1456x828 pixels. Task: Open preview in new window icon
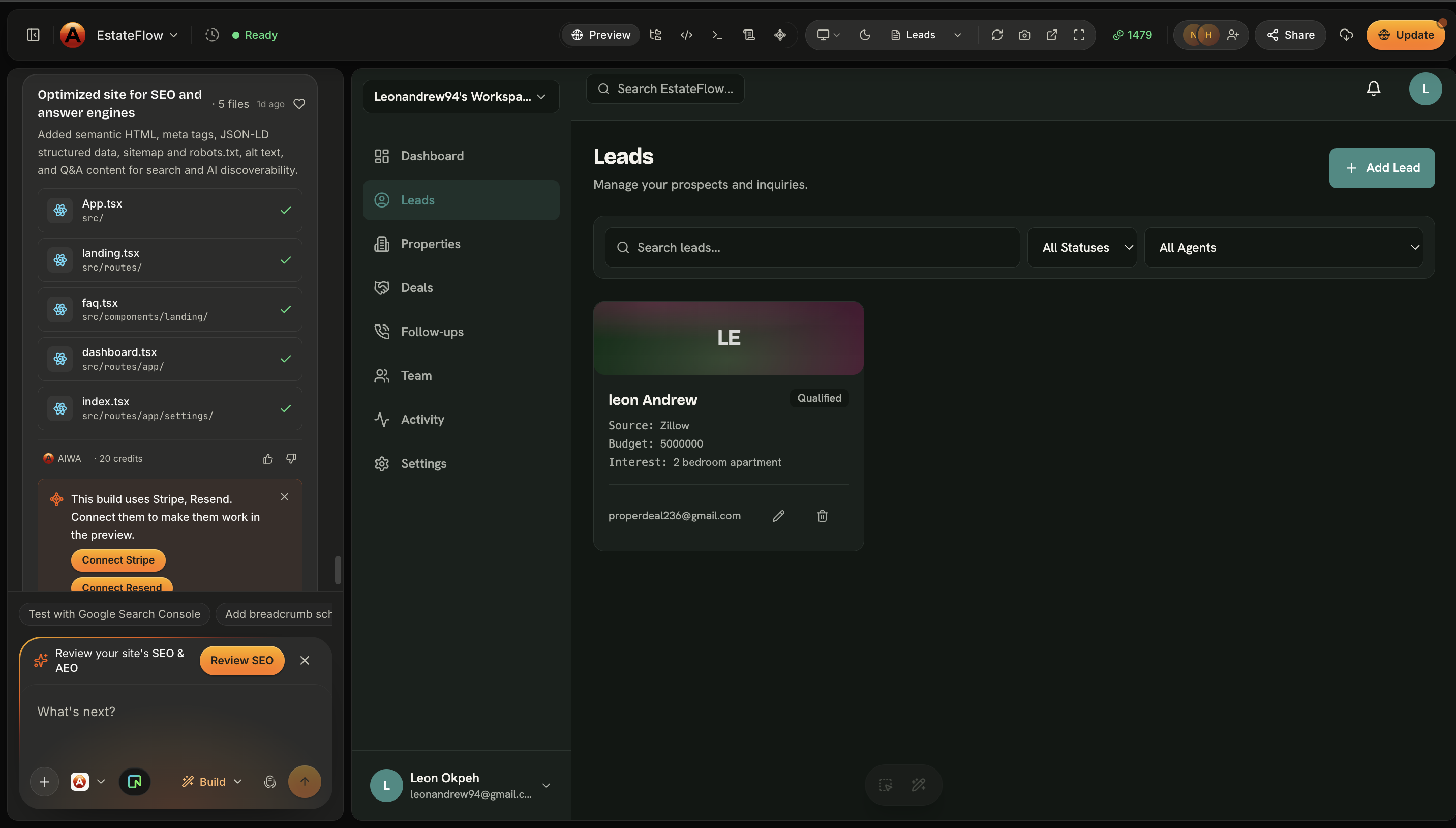1052,35
